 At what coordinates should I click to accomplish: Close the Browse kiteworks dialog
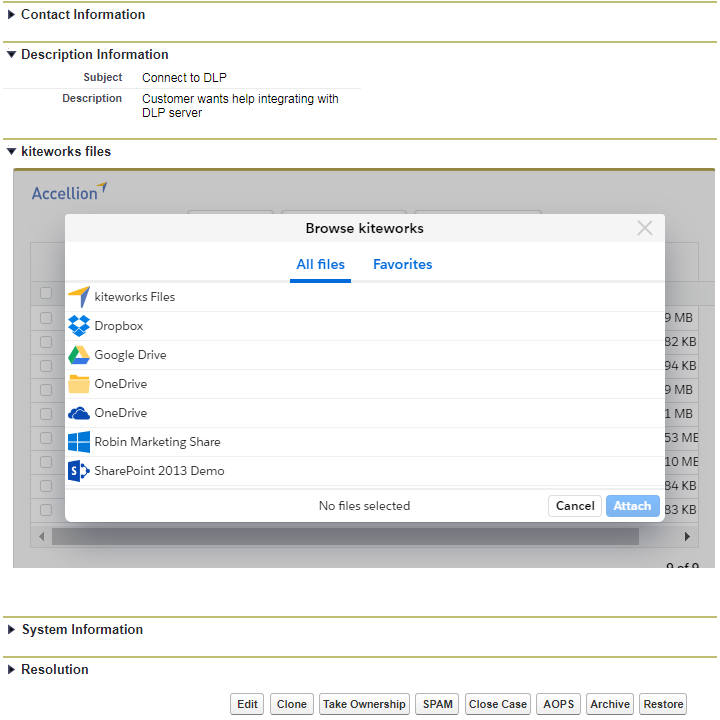[645, 228]
